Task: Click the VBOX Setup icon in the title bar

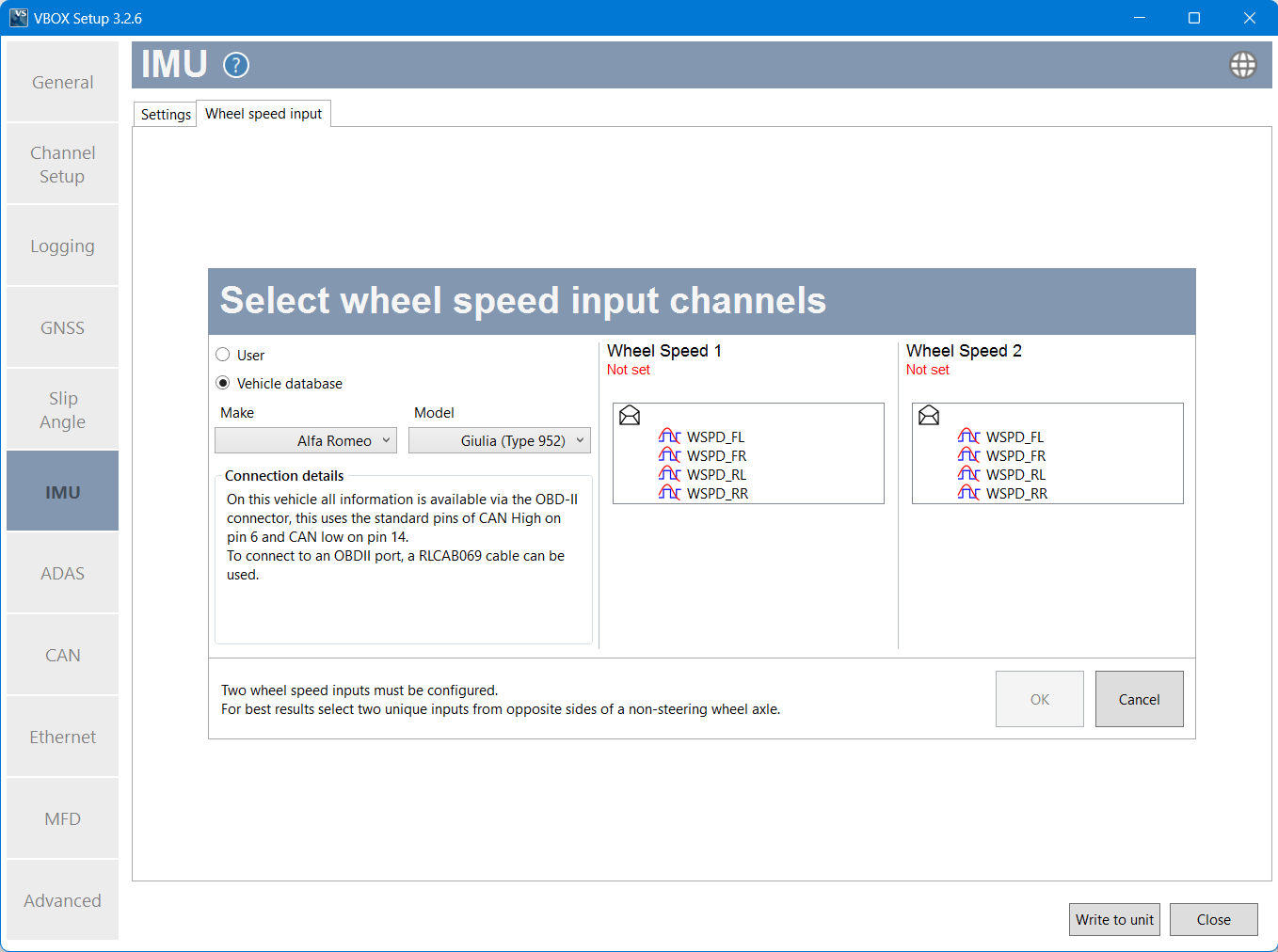Action: tap(18, 17)
